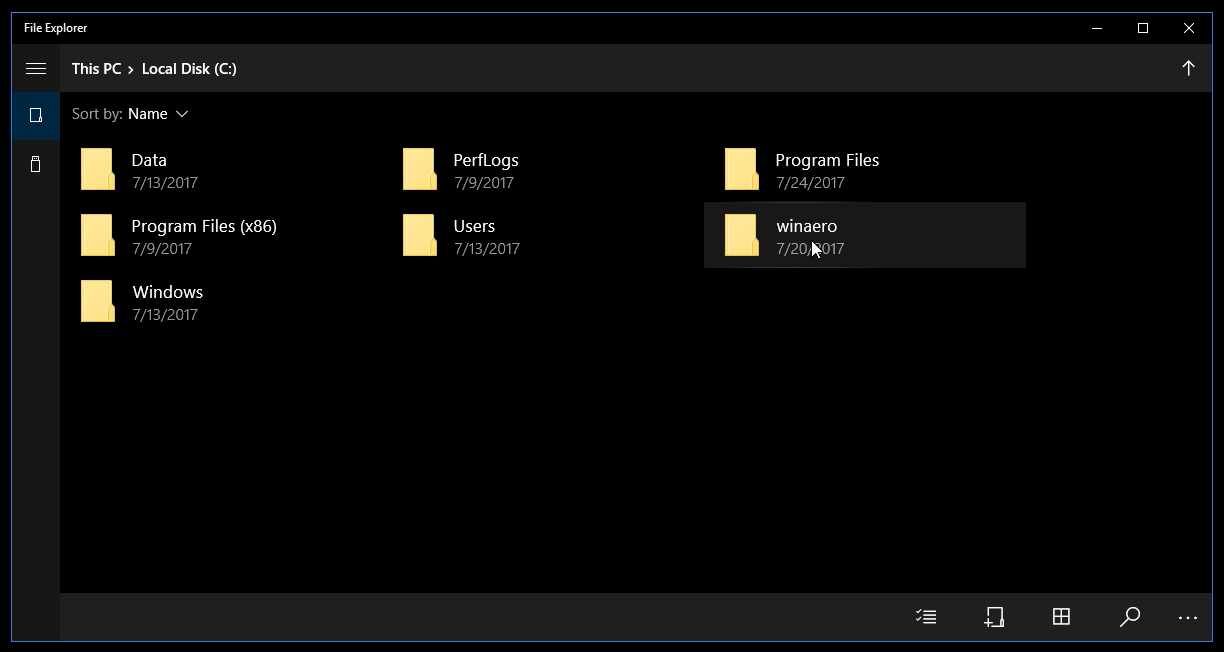This screenshot has width=1224, height=652.
Task: Click Local Disk (C:) in the breadcrumb
Action: click(189, 68)
